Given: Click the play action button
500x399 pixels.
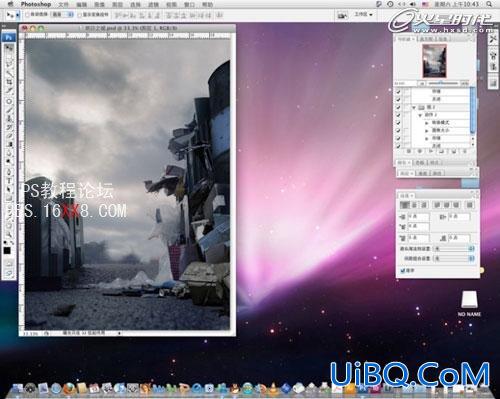Looking at the screenshot, I should [x=431, y=152].
